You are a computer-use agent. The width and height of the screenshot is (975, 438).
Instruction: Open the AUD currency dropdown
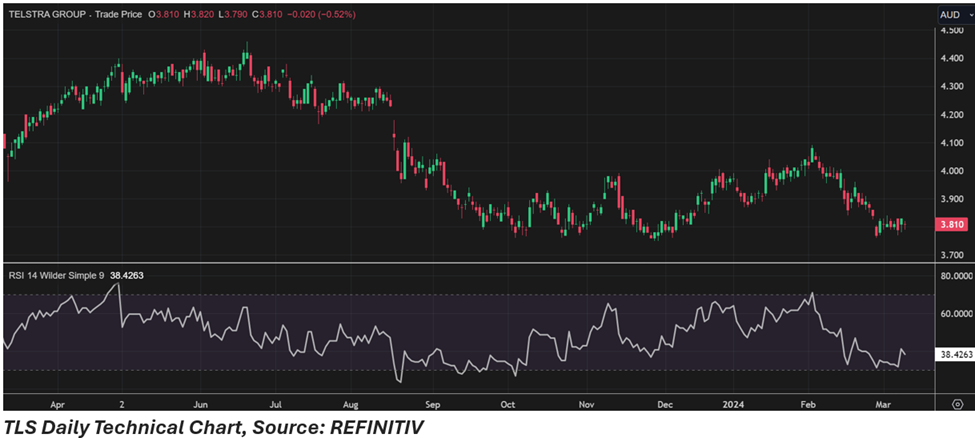(x=956, y=14)
